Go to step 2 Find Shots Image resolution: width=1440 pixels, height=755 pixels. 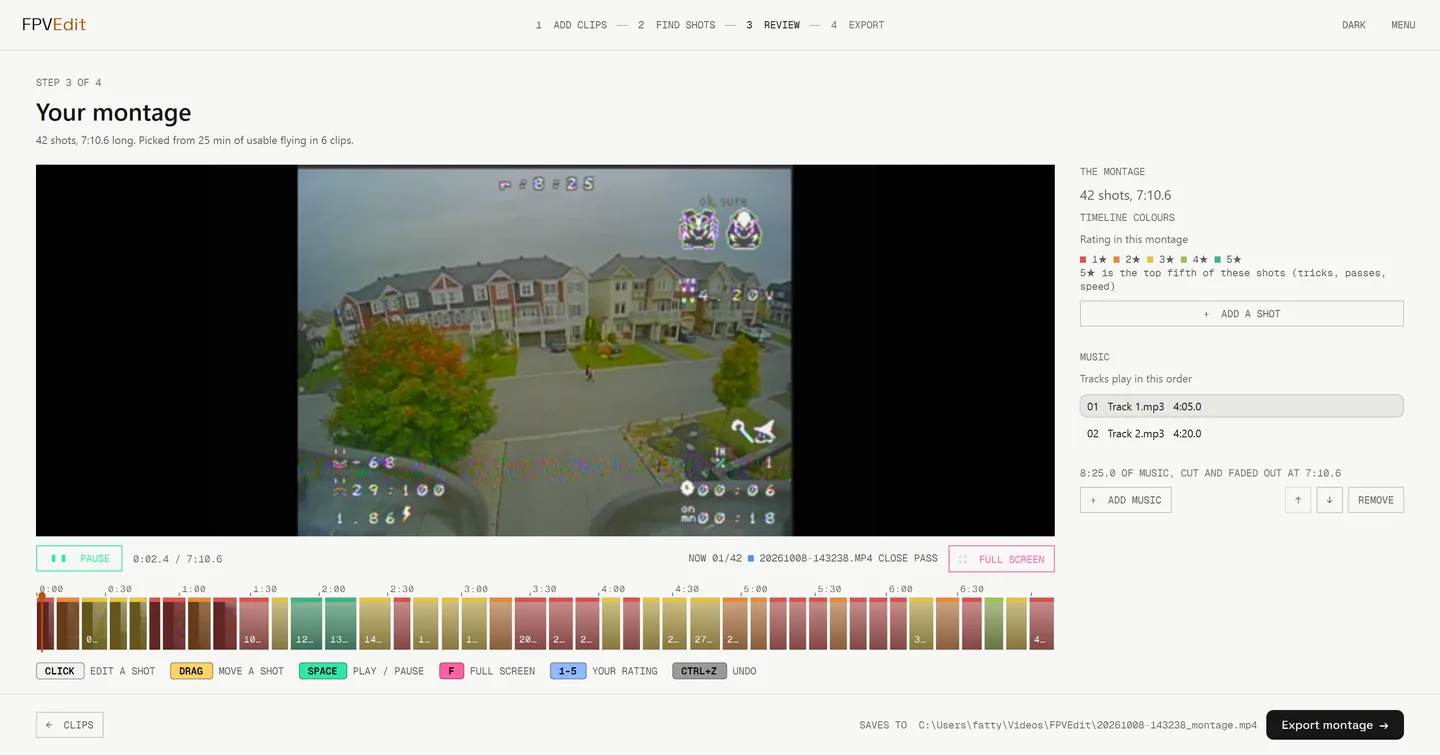[676, 25]
